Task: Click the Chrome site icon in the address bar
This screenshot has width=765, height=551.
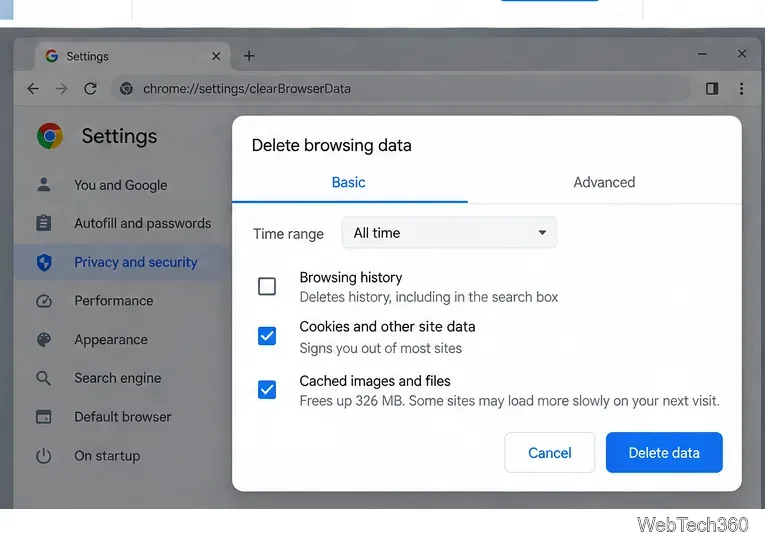Action: (126, 89)
